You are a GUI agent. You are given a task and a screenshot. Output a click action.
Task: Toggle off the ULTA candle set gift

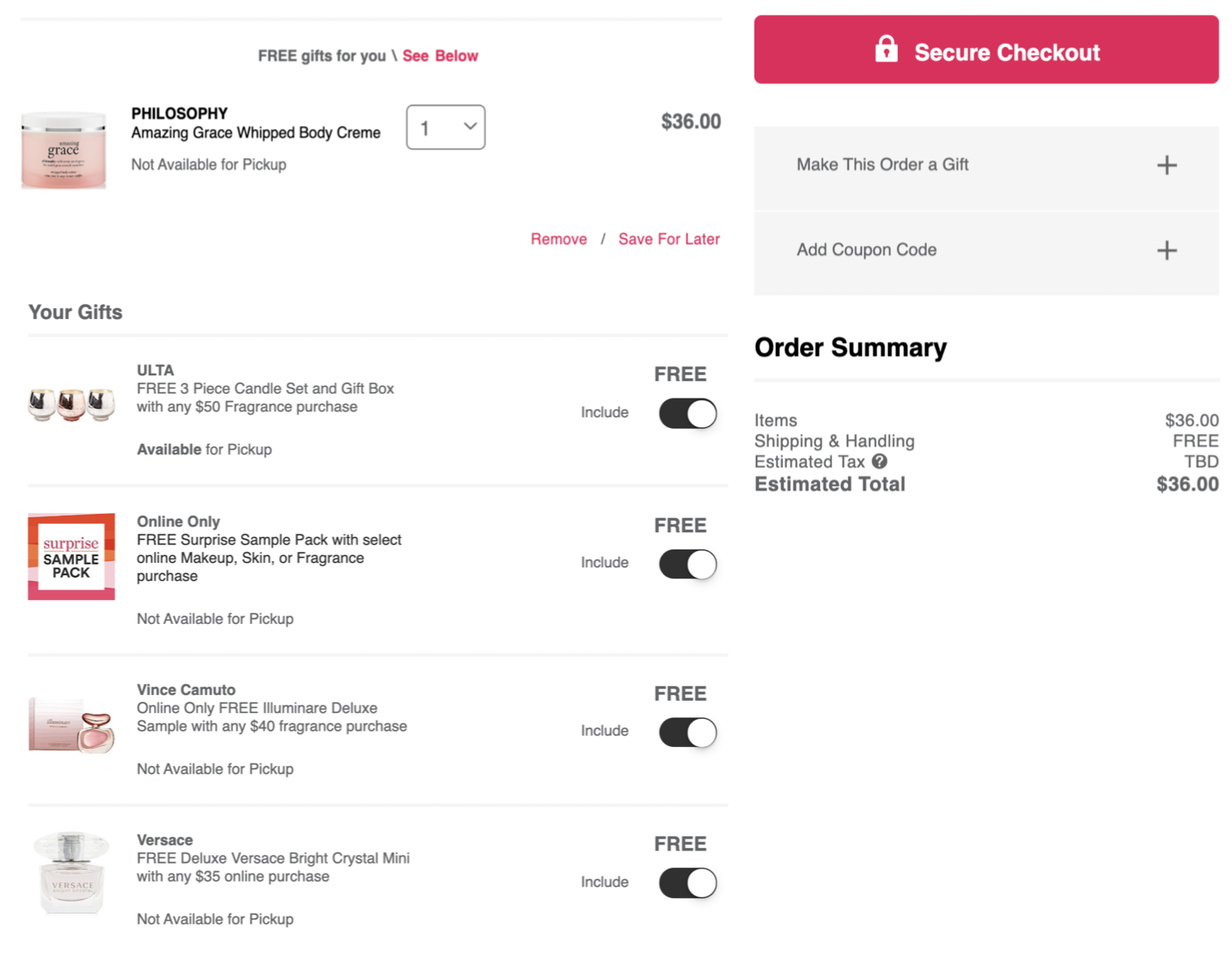point(688,413)
